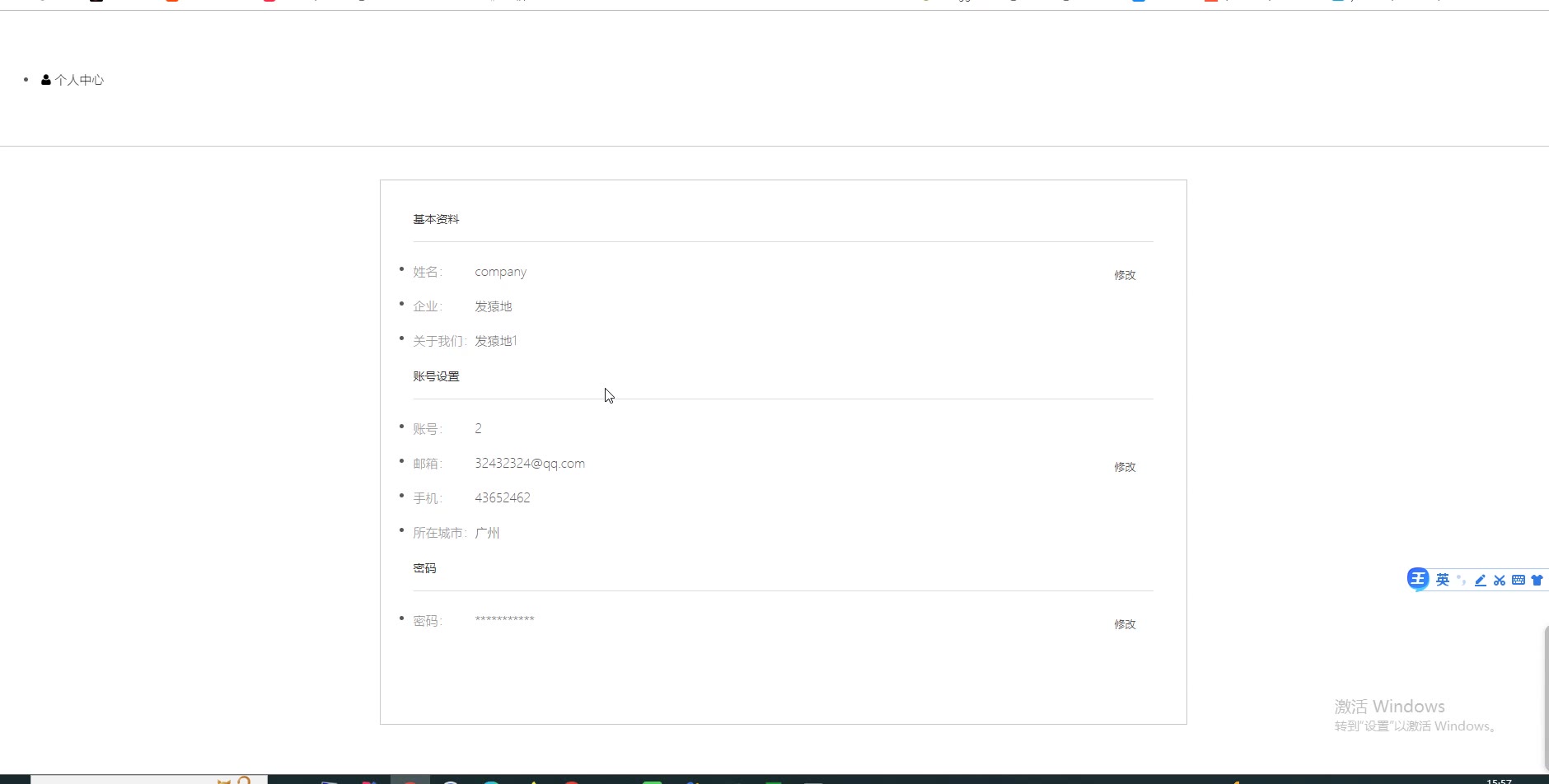Click 修改 in the 基本资料 section
Screen dimensions: 1549x784
(1125, 275)
